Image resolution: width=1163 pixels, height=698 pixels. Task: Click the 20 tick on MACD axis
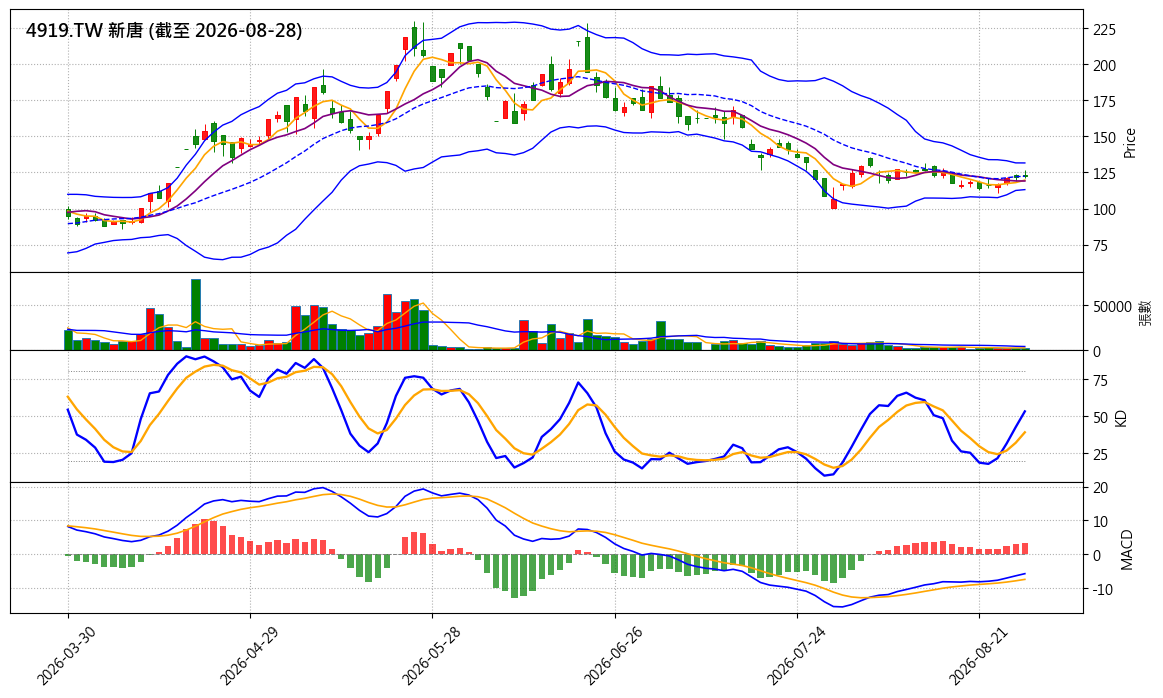click(x=1101, y=488)
